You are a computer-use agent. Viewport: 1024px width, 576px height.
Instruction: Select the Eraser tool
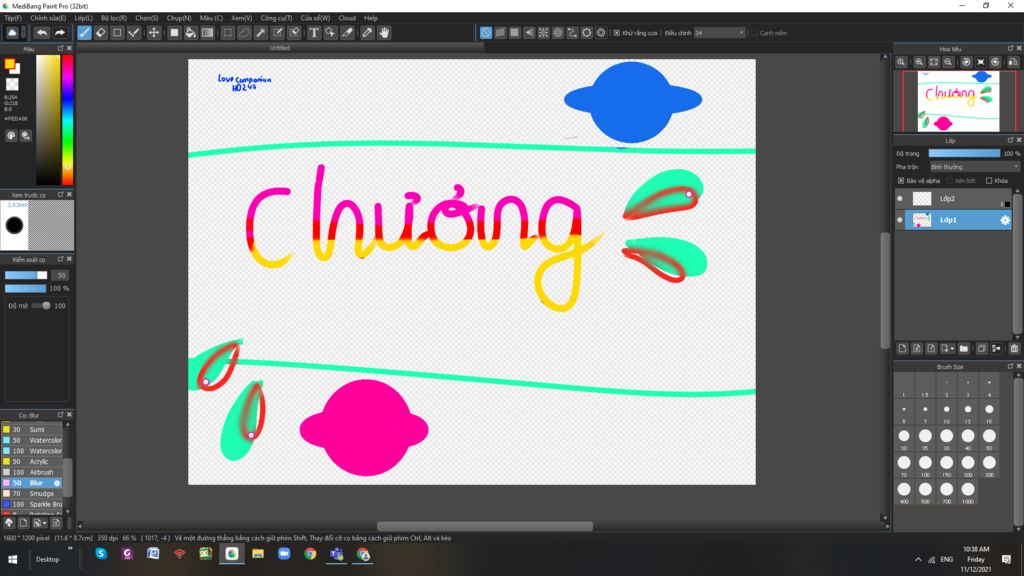point(101,33)
